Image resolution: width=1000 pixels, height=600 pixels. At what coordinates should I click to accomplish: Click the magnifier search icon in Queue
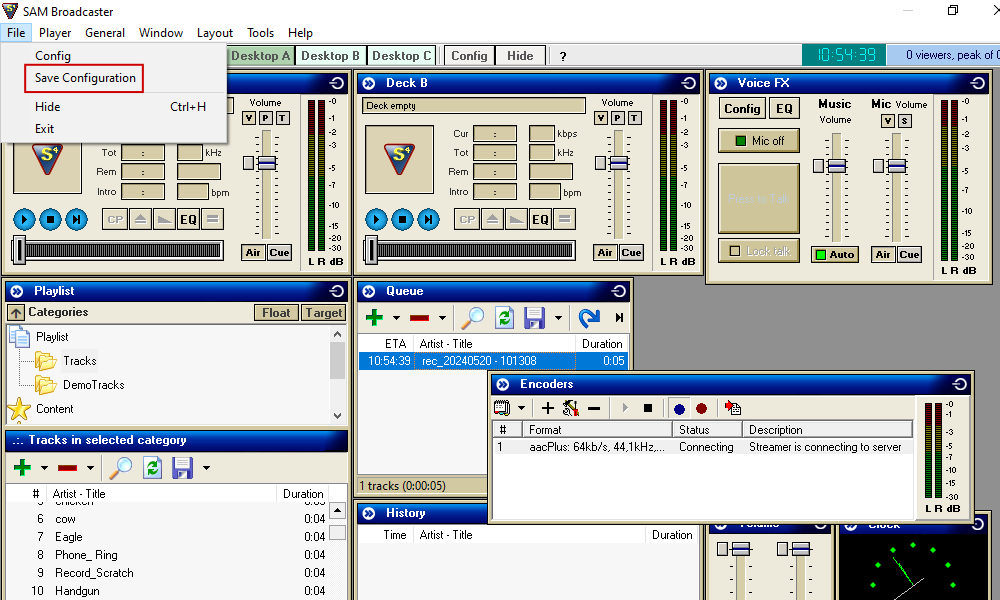click(472, 318)
